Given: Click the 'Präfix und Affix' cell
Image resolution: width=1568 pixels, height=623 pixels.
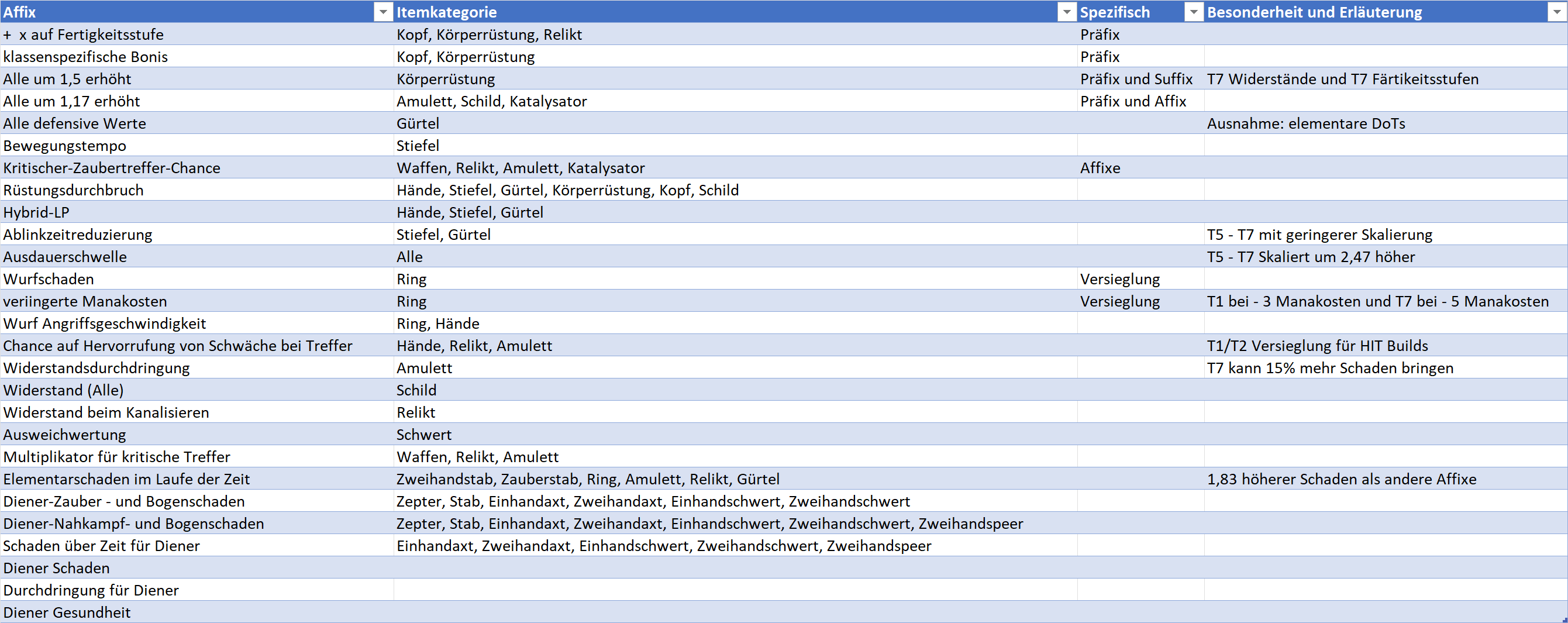Looking at the screenshot, I should [1140, 101].
